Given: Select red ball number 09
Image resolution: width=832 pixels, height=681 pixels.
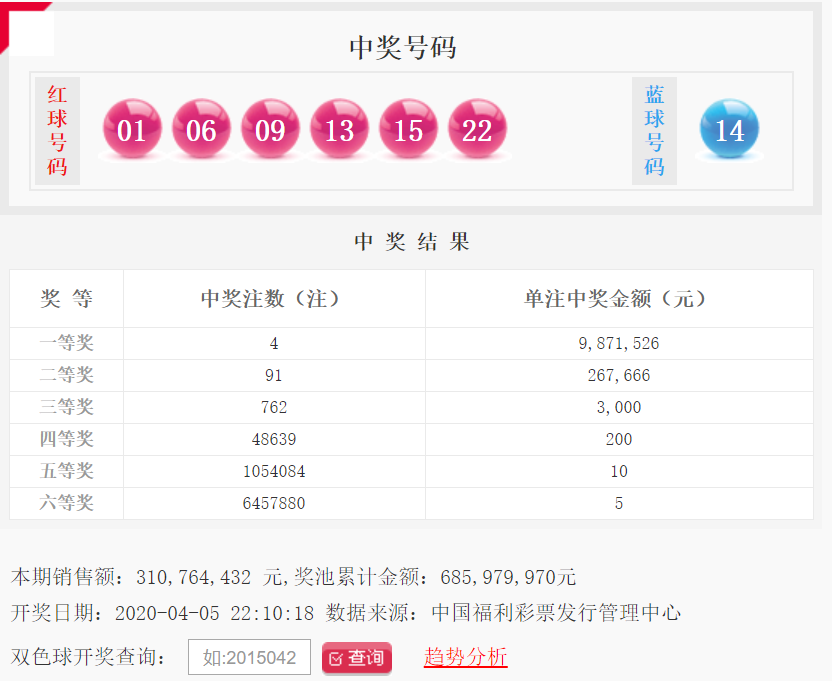Looking at the screenshot, I should (270, 129).
